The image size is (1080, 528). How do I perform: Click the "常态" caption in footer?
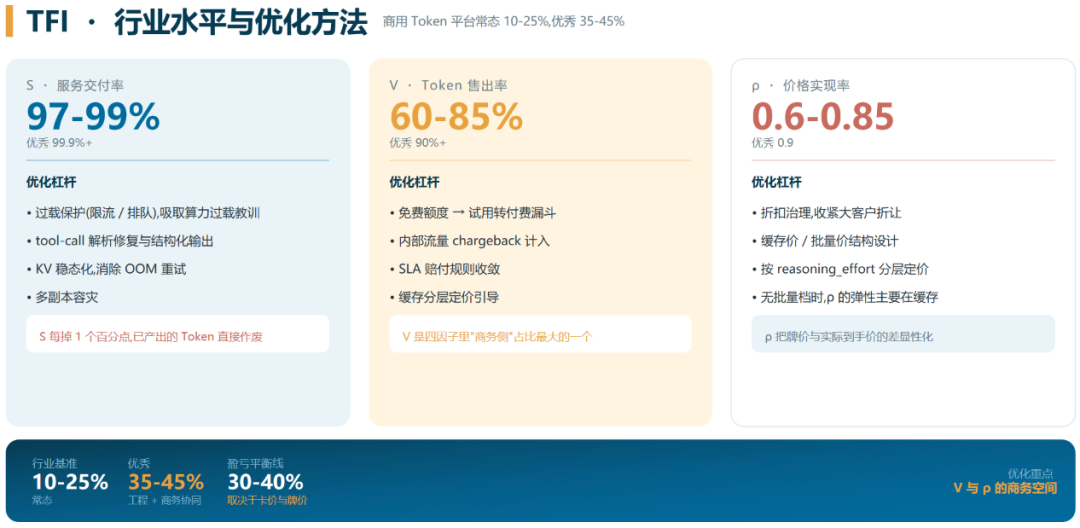pos(42,500)
